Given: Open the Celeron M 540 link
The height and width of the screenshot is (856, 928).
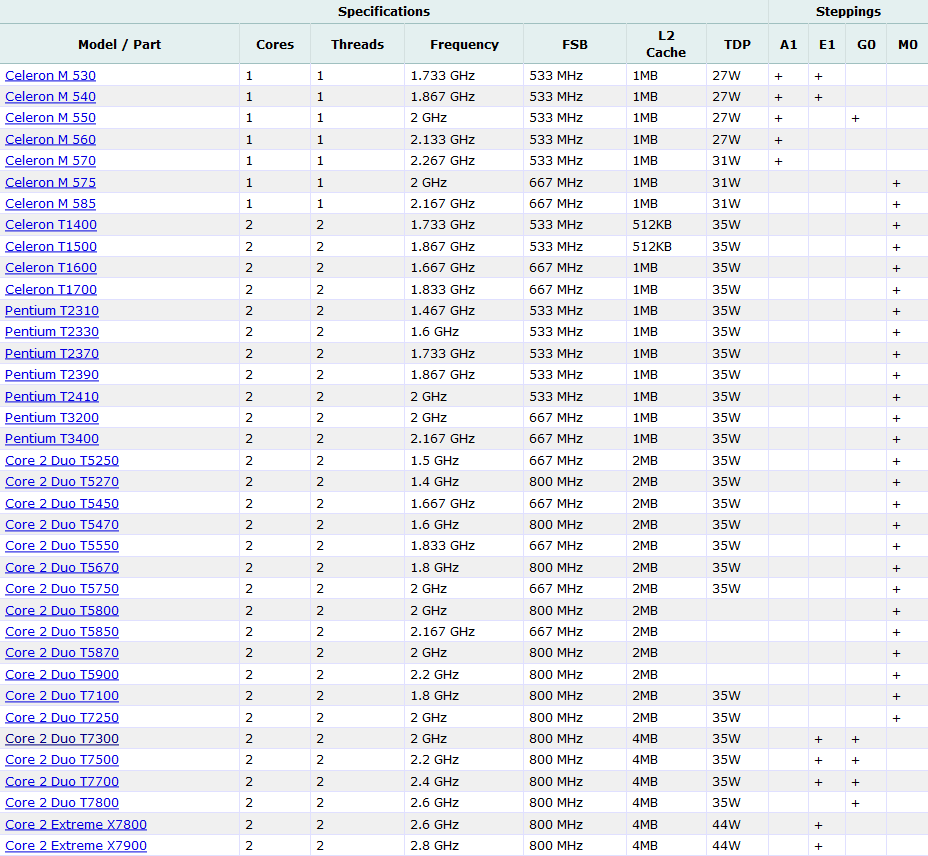Looking at the screenshot, I should click(x=50, y=96).
